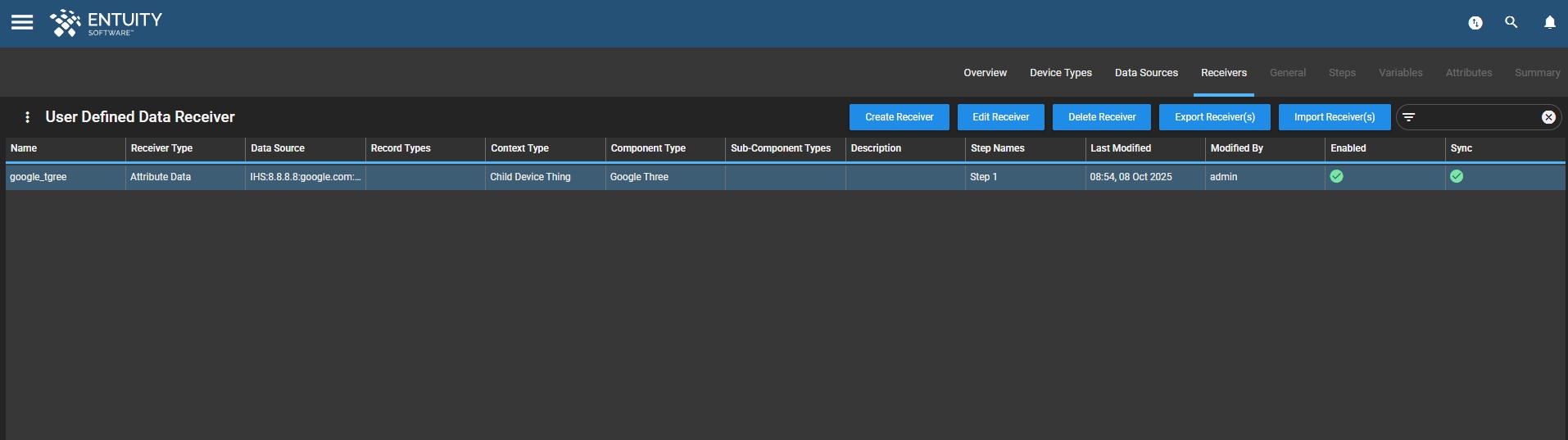1568x440 pixels.
Task: Click the Sync green check for google_tgree
Action: click(x=1457, y=176)
